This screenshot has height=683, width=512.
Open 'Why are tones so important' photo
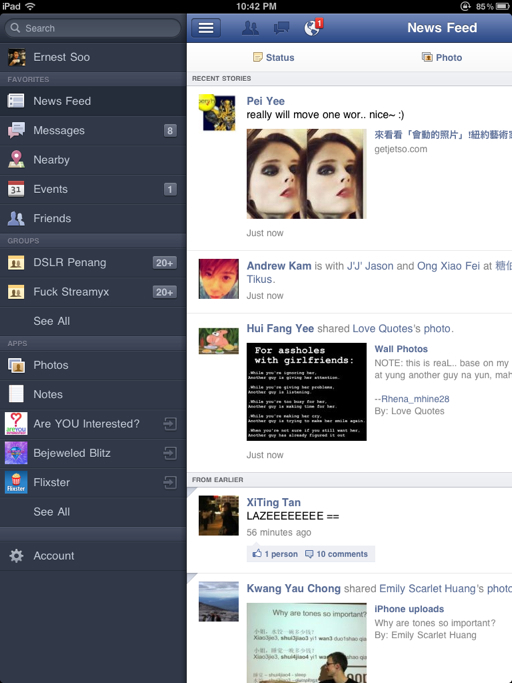click(x=306, y=642)
